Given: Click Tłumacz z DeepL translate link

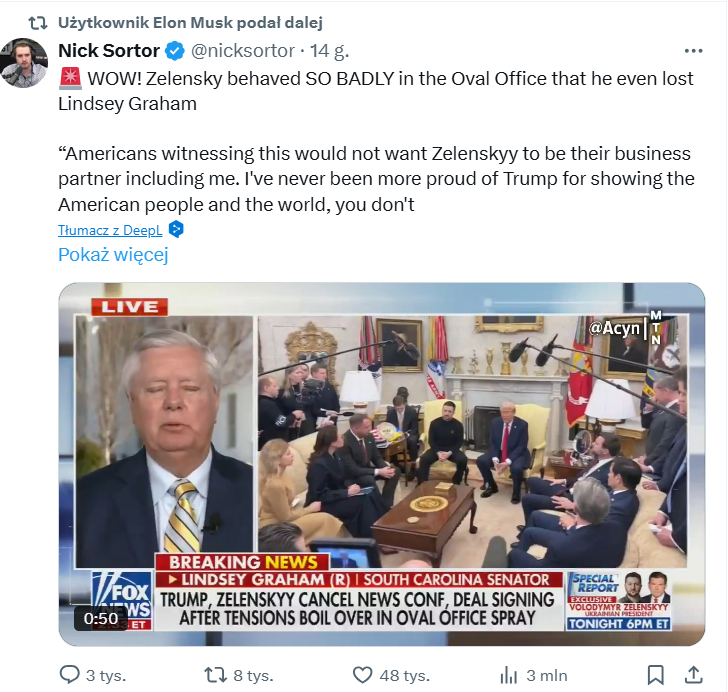Looking at the screenshot, I should (x=110, y=230).
